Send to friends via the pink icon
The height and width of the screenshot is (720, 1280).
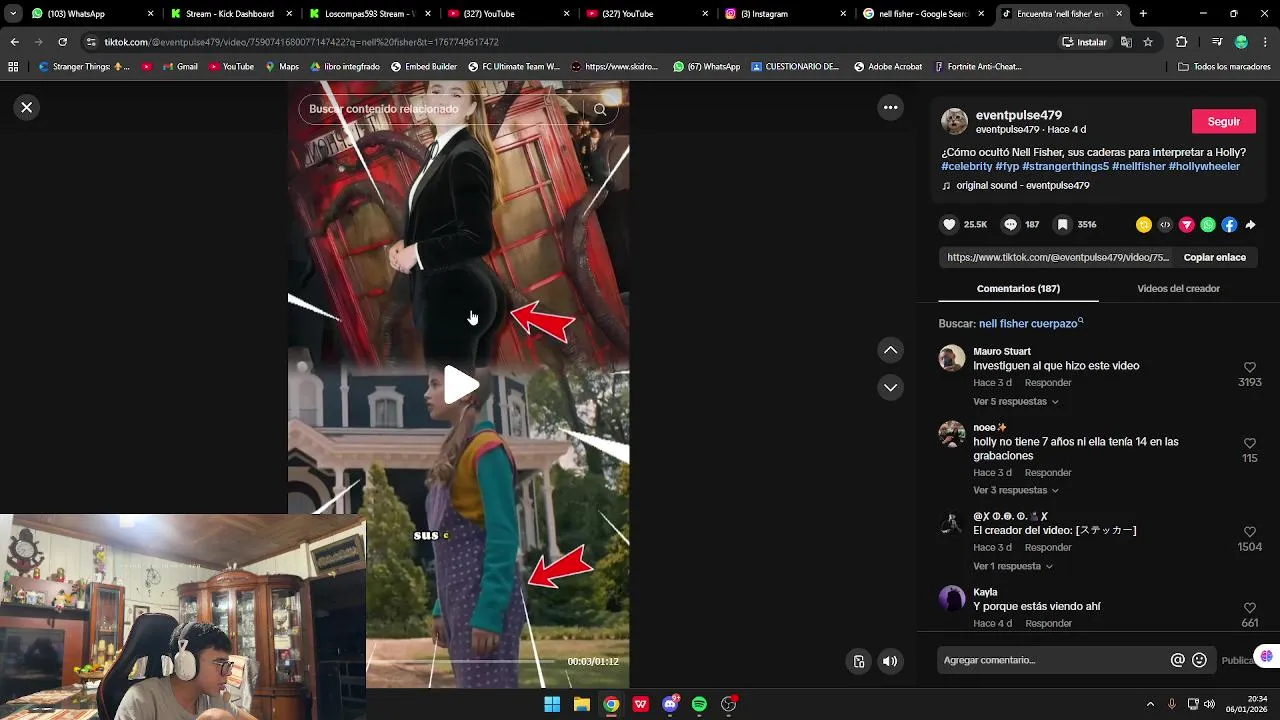coord(1187,225)
